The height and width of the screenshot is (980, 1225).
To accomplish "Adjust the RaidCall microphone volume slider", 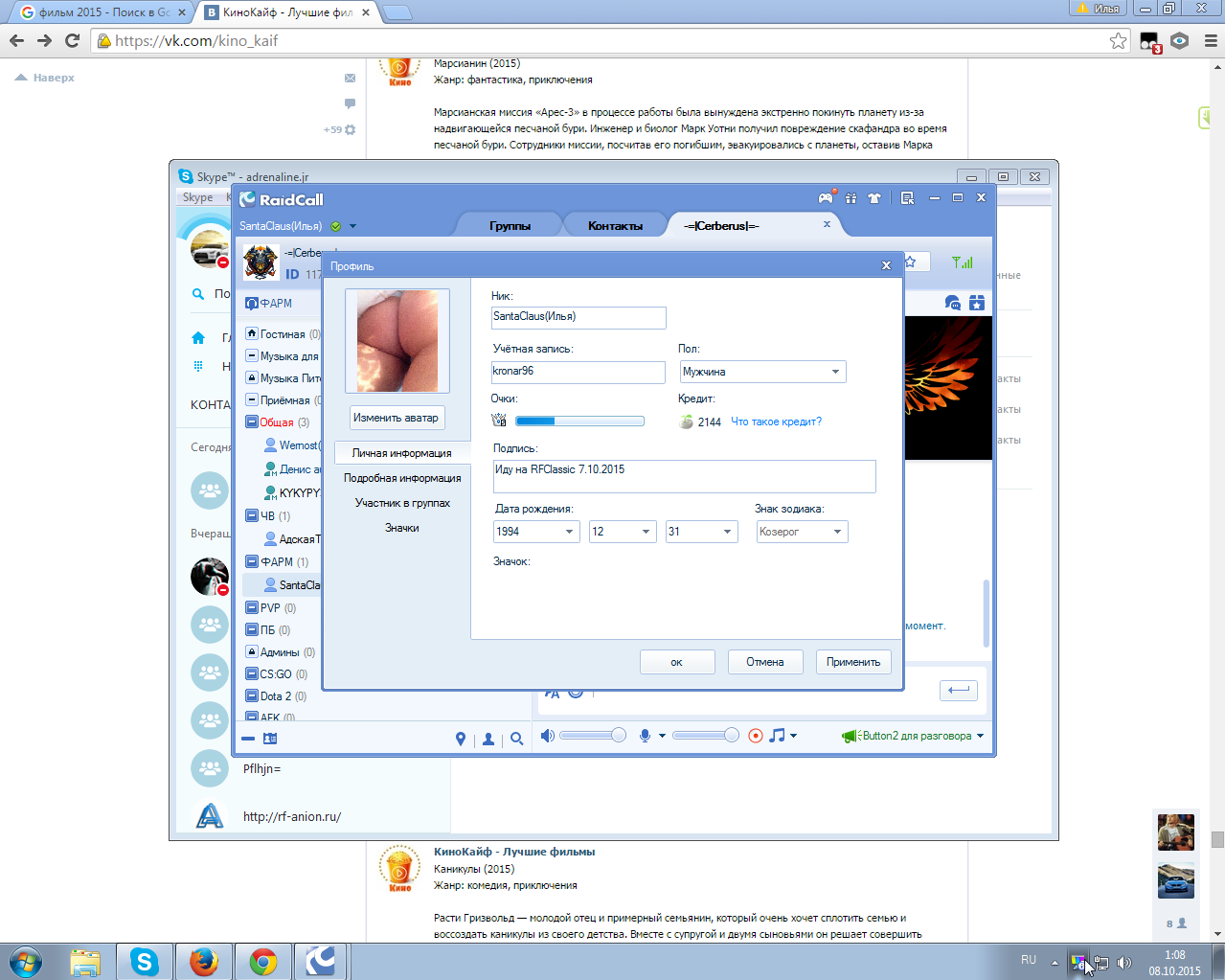I will tap(705, 736).
